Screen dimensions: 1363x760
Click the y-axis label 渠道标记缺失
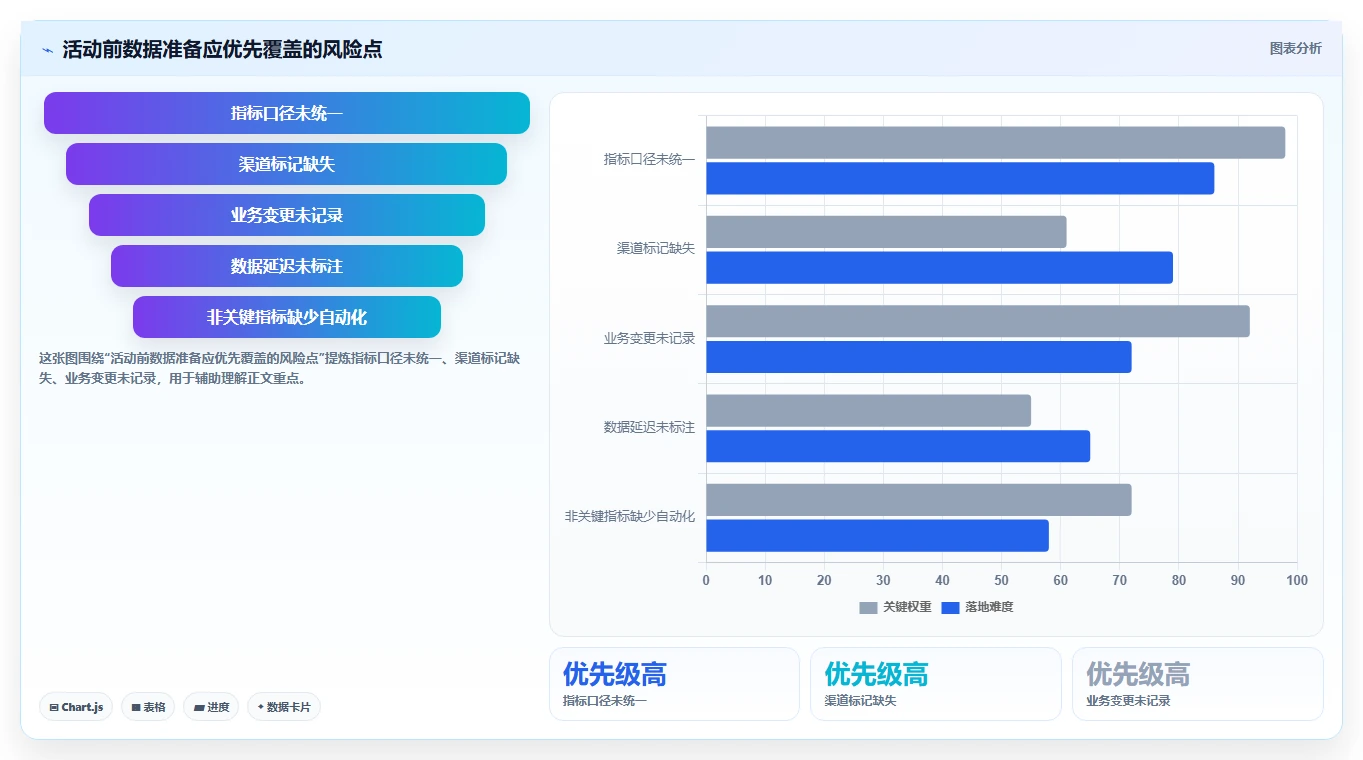tap(656, 249)
